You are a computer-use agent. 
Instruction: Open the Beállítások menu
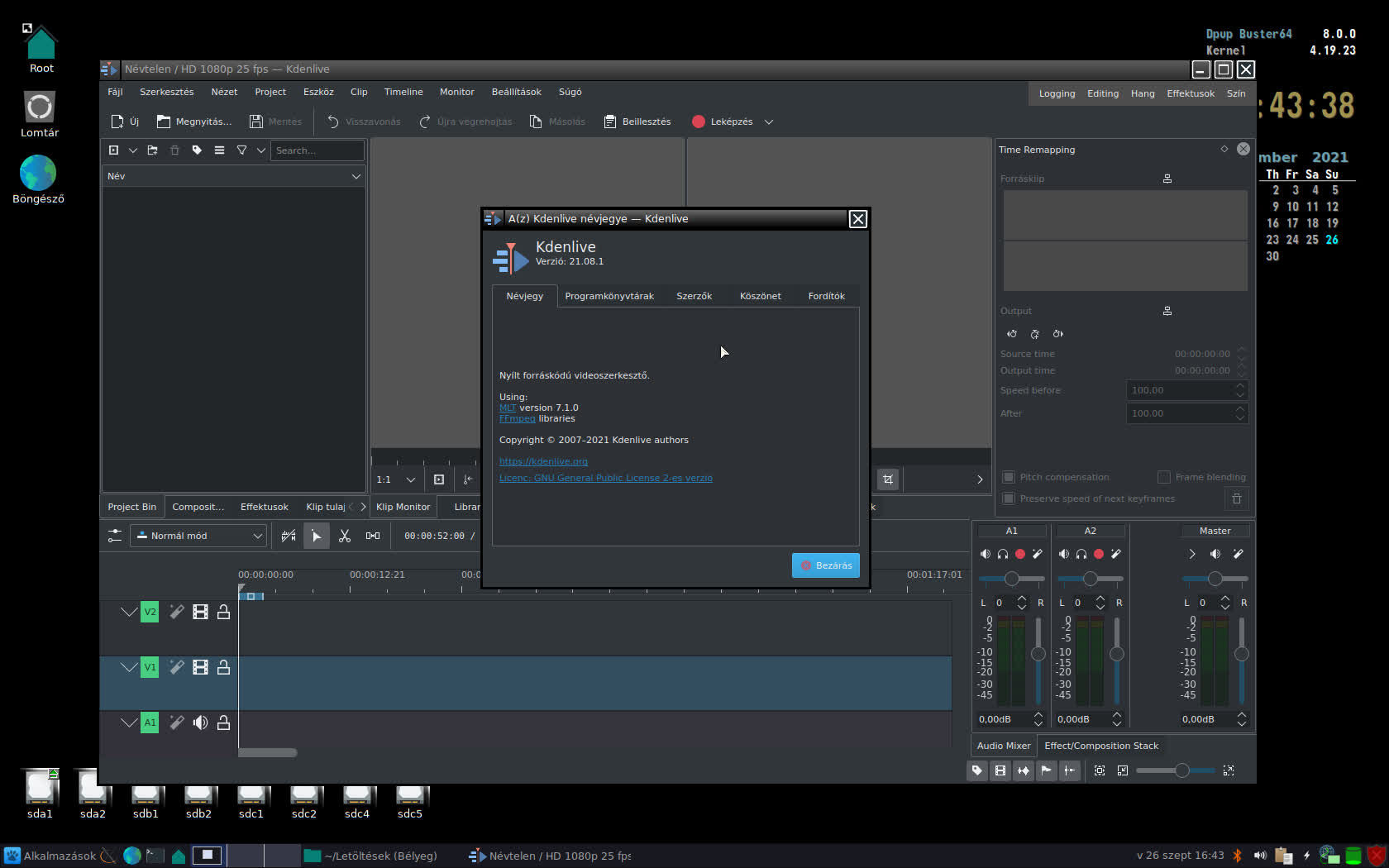click(x=517, y=92)
